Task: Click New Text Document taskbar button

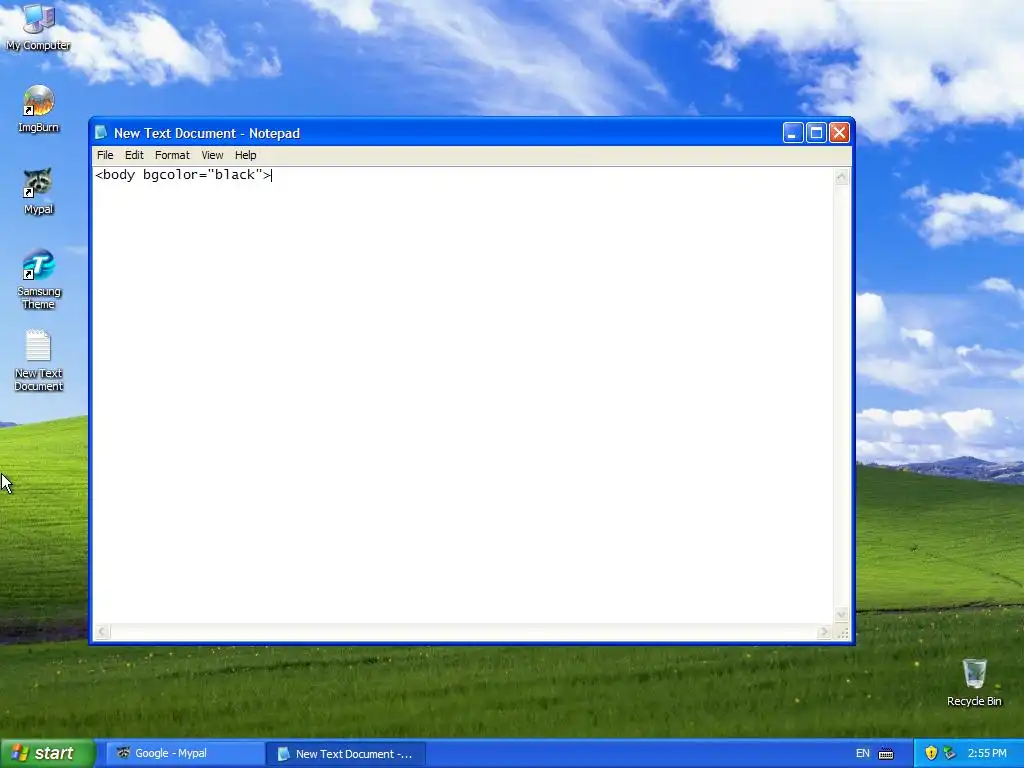Action: coord(345,754)
